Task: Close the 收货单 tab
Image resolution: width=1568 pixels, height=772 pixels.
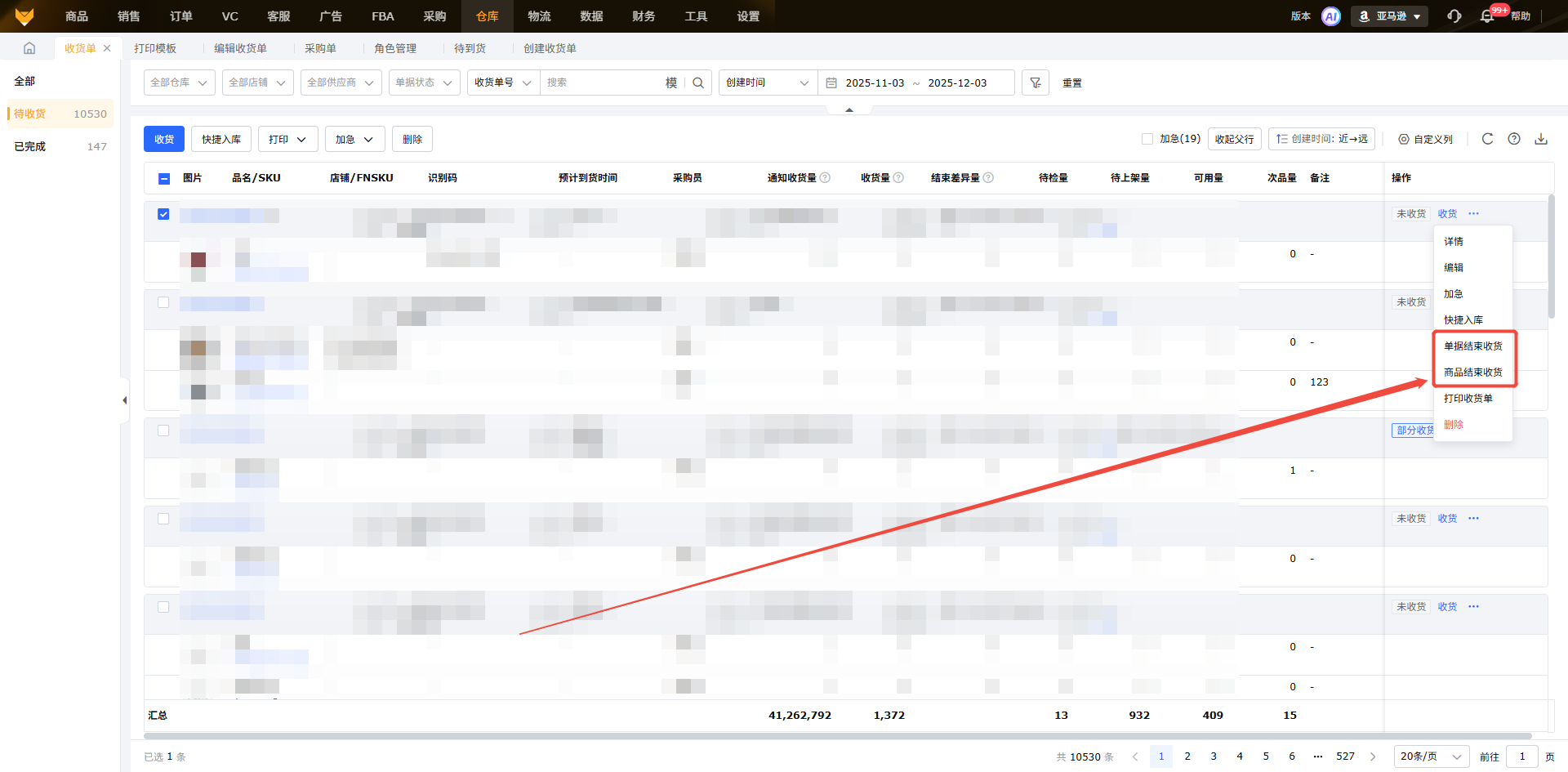Action: tap(107, 48)
